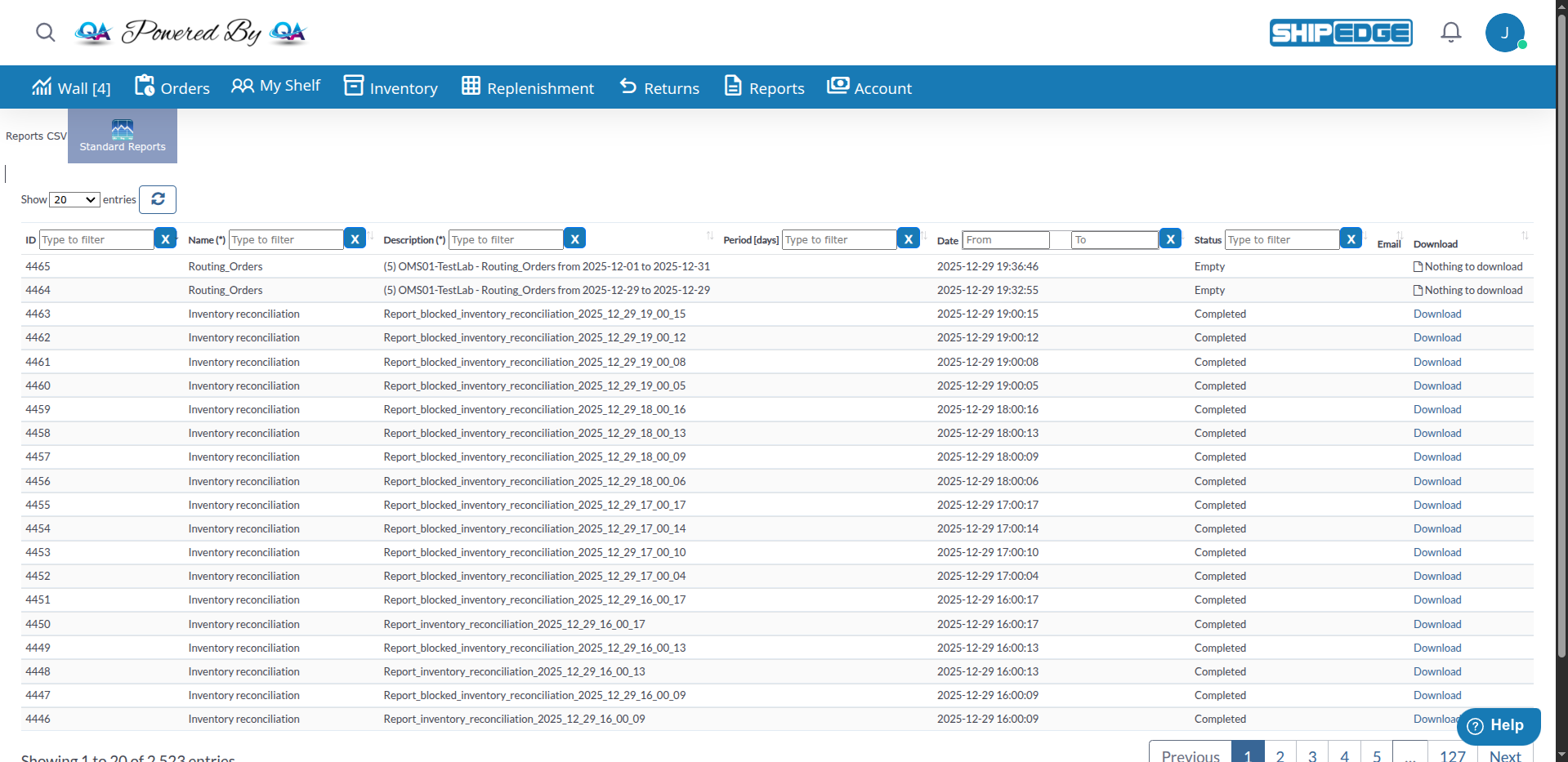This screenshot has width=1568, height=762.
Task: Open the Wall [4] menu
Action: [71, 87]
